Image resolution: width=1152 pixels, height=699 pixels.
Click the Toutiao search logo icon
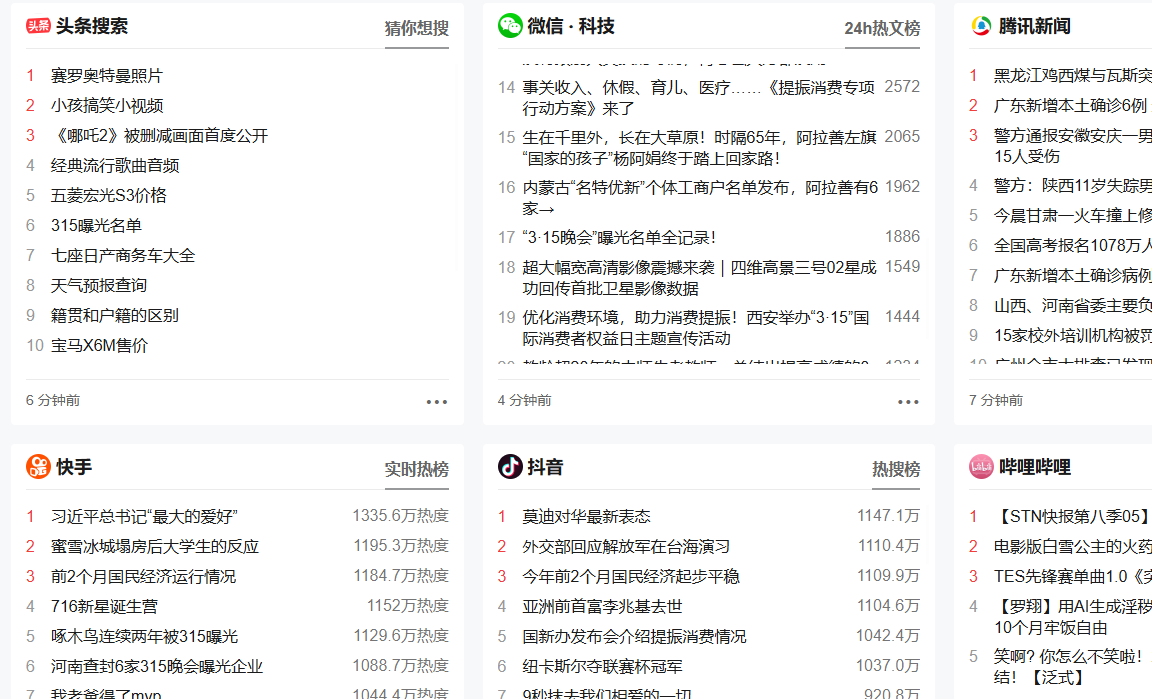(38, 26)
